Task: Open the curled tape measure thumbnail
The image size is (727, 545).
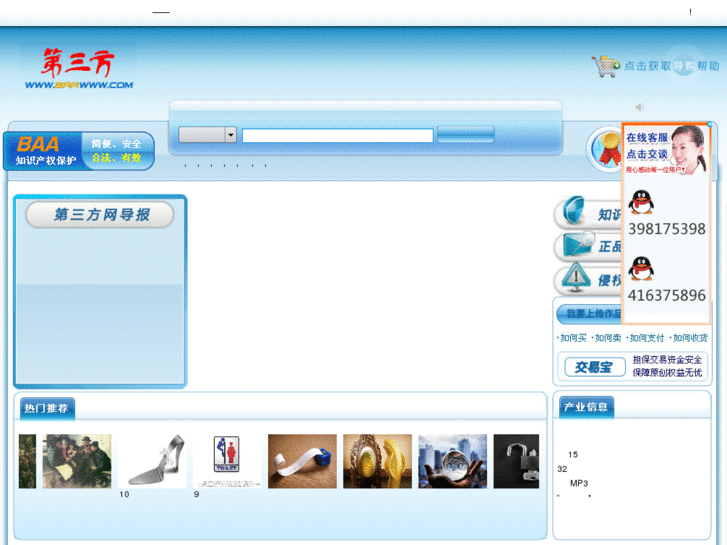Action: [x=302, y=461]
